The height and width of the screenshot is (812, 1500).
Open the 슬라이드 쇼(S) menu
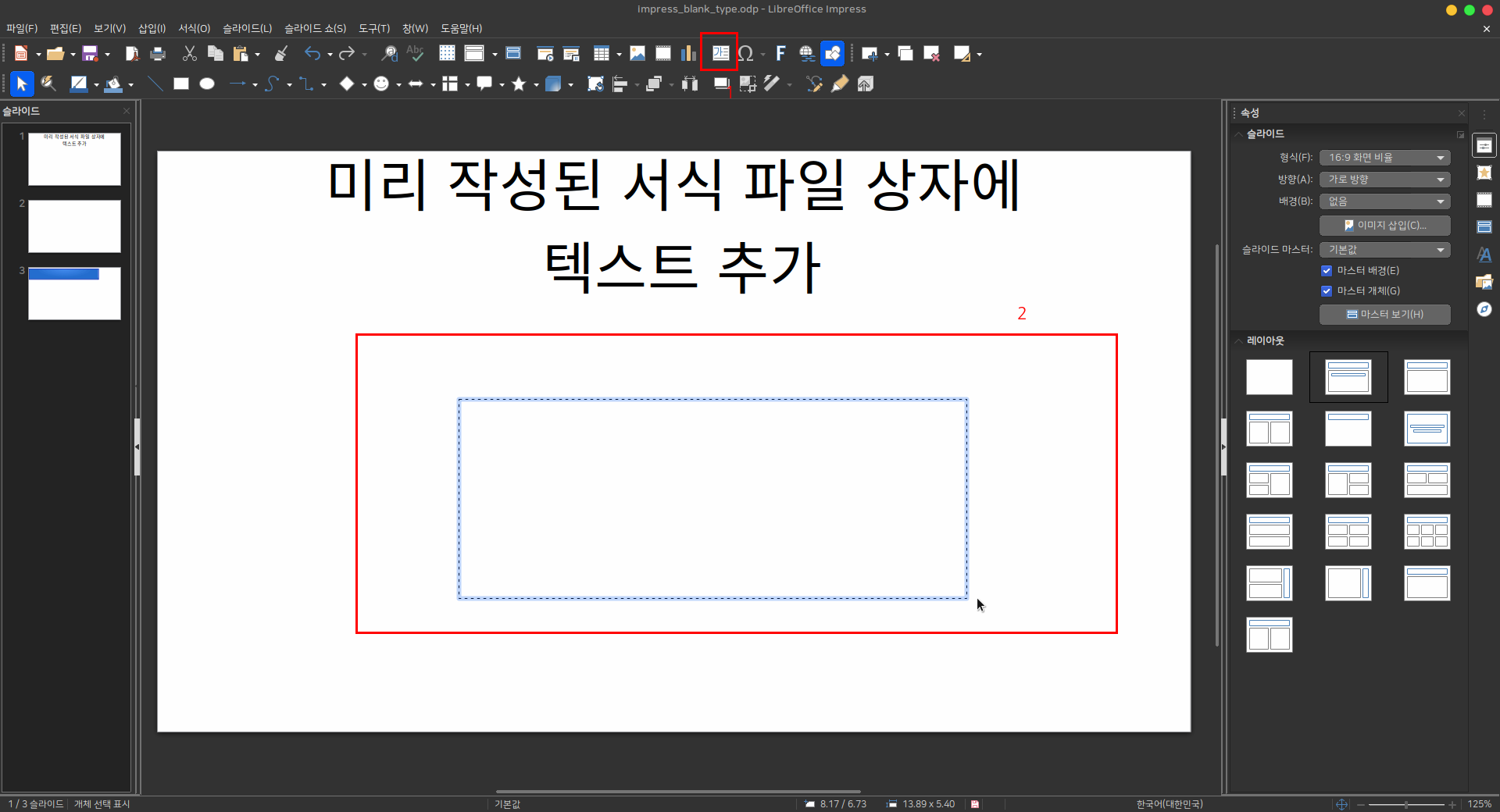(315, 28)
